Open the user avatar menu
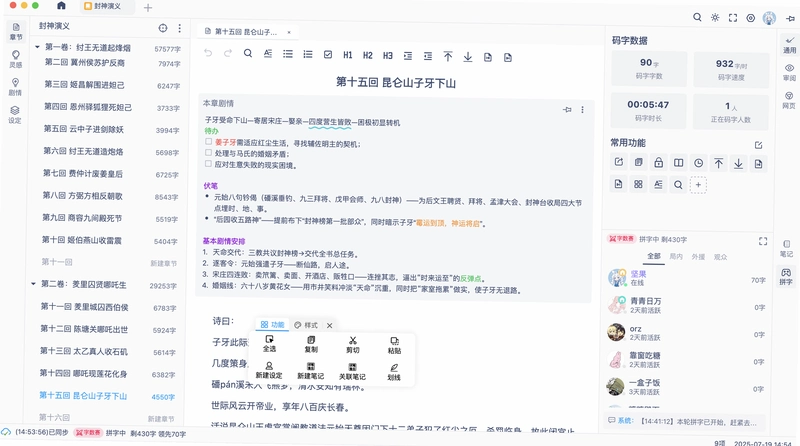Screen dimensions: 800x446 (769, 19)
